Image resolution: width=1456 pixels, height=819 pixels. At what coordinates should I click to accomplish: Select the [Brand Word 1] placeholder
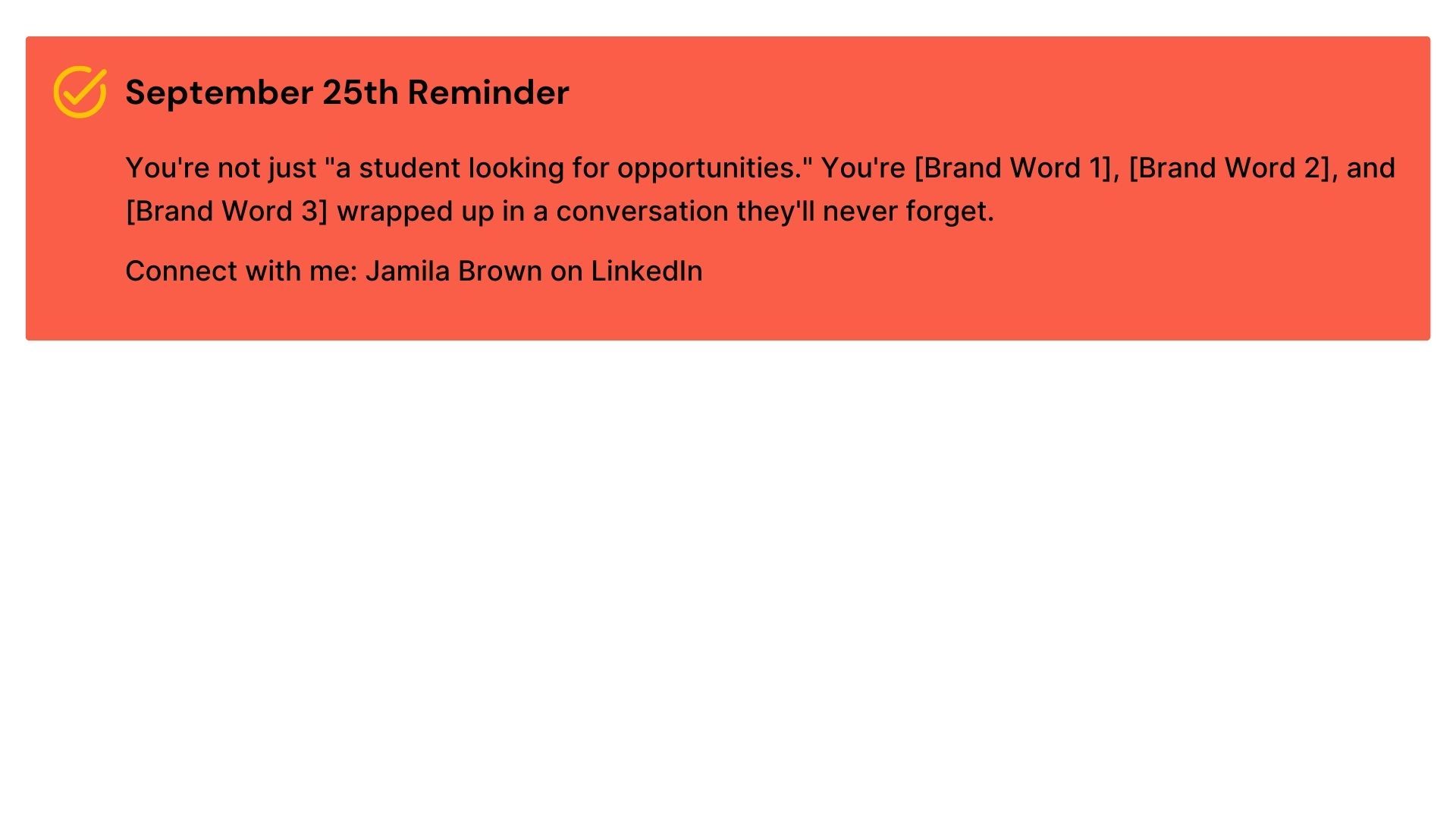[x=1012, y=168]
